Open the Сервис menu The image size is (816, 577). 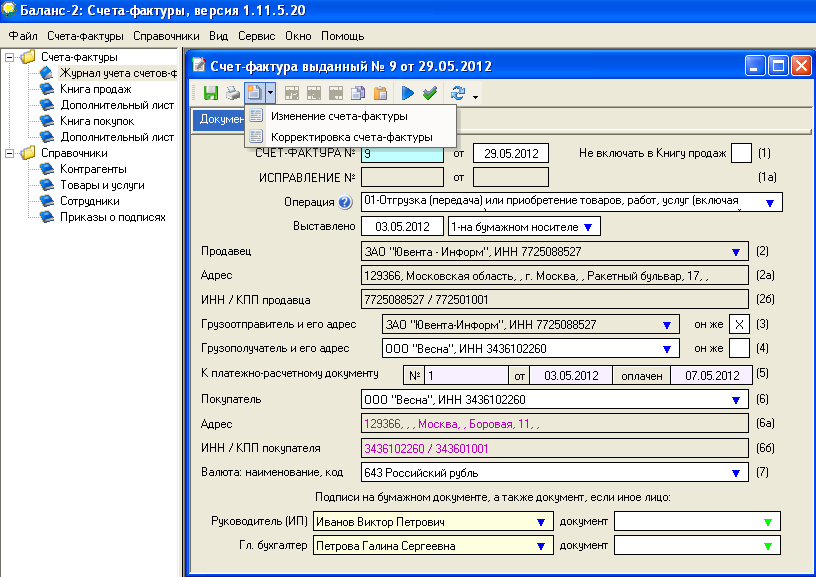tap(256, 36)
